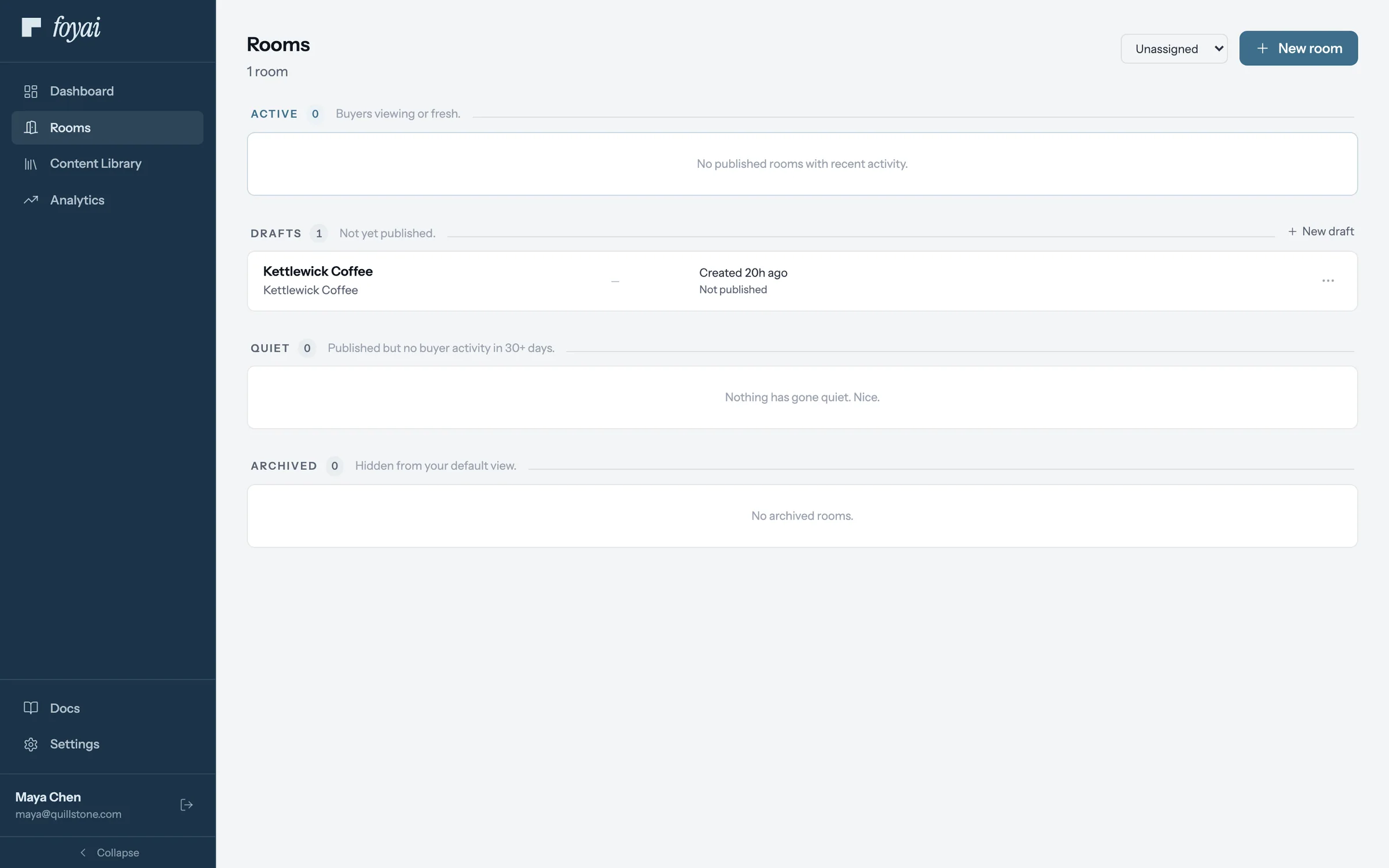
Task: Open the Kettlewick Coffee draft room
Action: pyautogui.click(x=802, y=281)
